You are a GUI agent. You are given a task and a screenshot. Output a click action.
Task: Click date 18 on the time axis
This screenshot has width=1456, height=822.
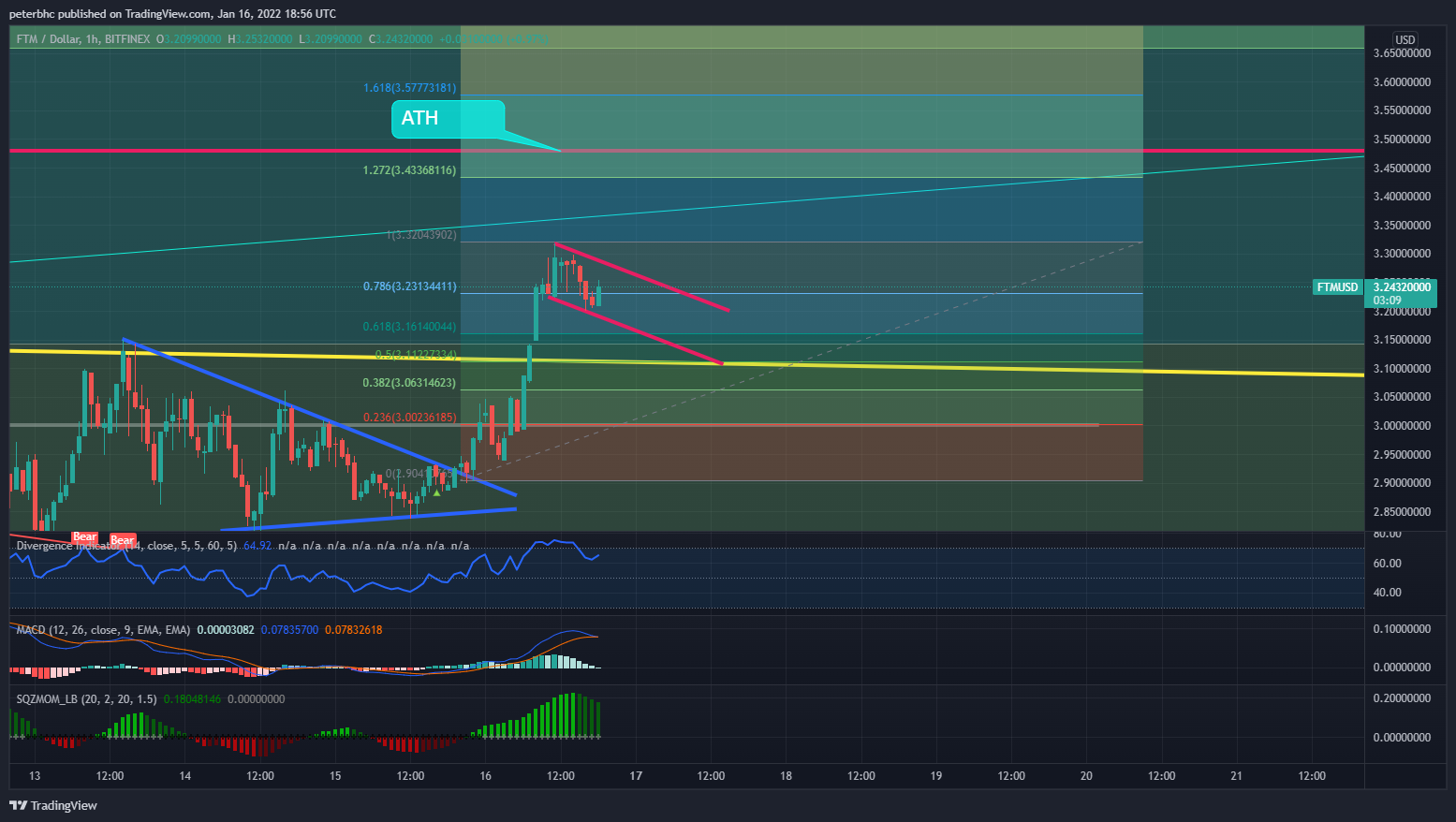click(x=786, y=776)
